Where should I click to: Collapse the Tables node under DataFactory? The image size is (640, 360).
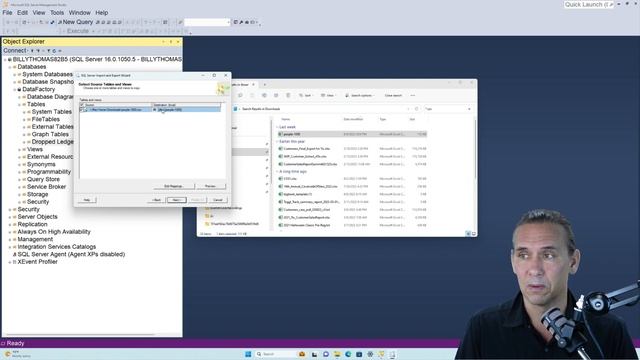tap(19, 104)
